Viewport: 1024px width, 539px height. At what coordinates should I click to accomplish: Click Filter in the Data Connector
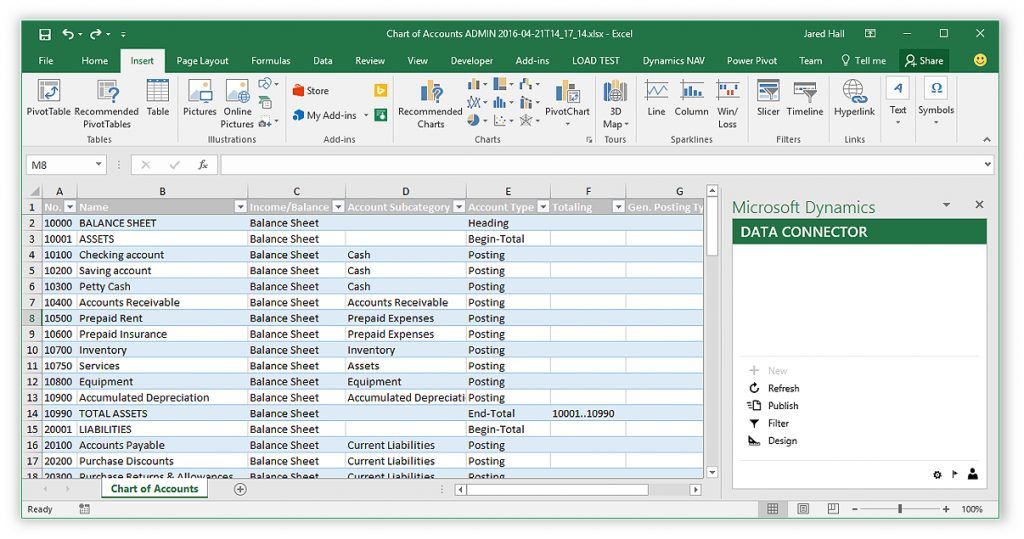(x=769, y=423)
